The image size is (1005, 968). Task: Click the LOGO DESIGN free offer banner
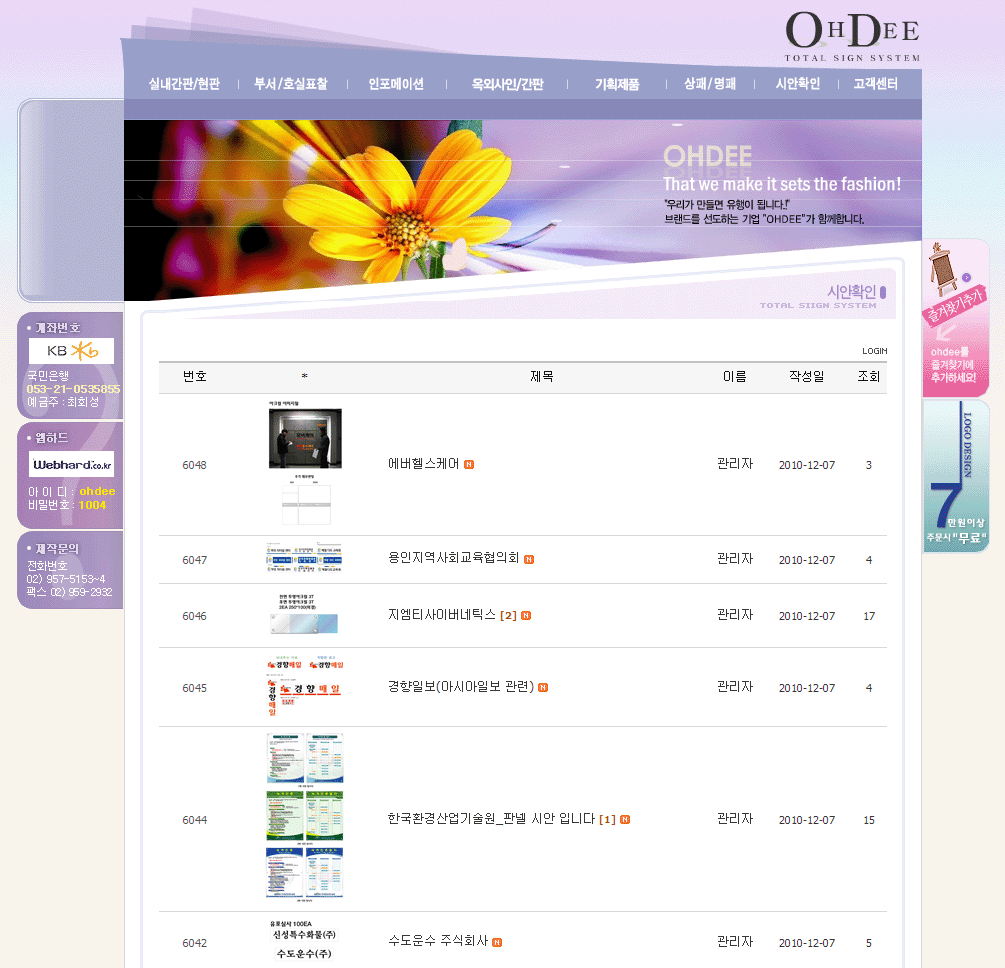pyautogui.click(x=956, y=476)
